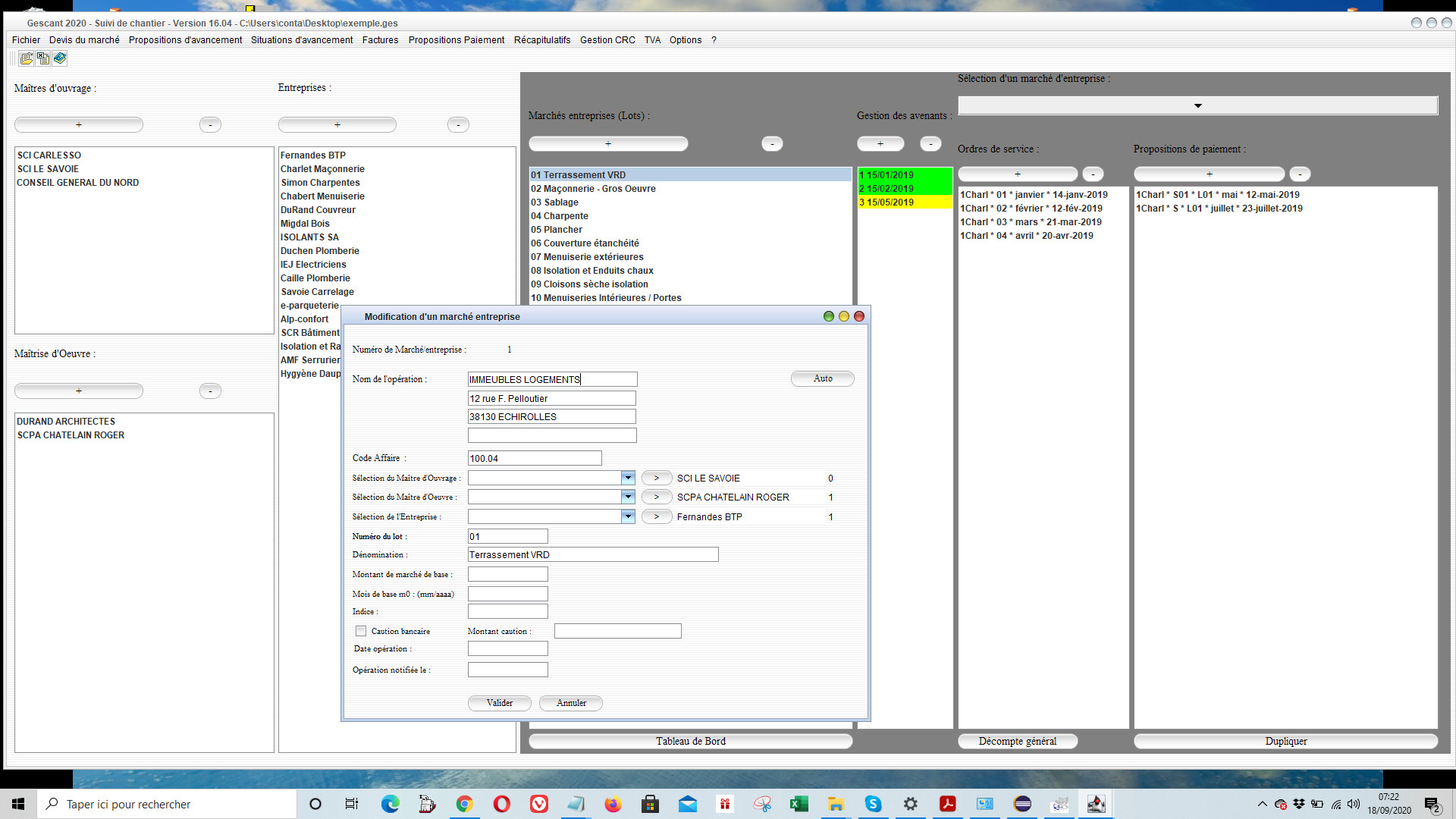The width and height of the screenshot is (1456, 819).
Task: Open the help book toolbar icon
Action: [60, 58]
